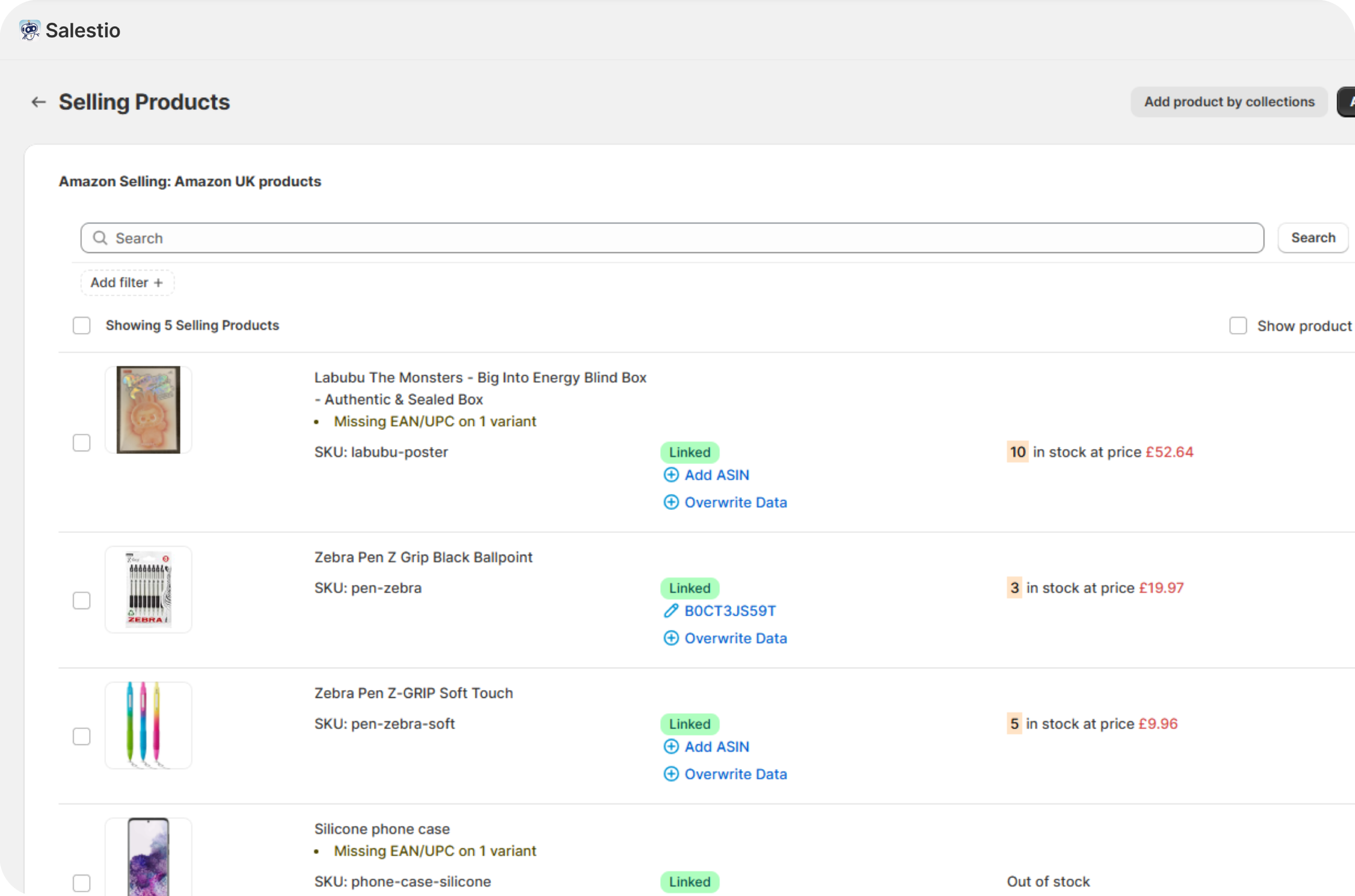
Task: Tick select-all checkbox next to Showing 5 Selling Products
Action: coord(82,326)
